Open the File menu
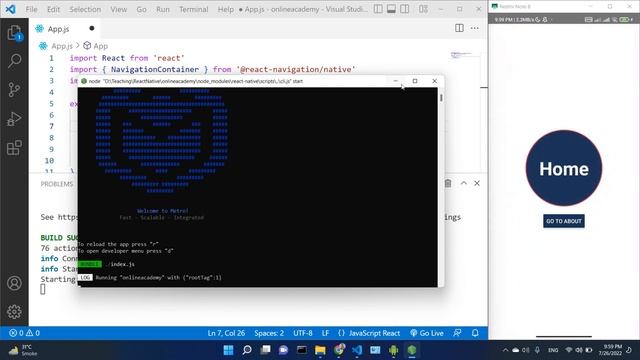This screenshot has width=640, height=360. (x=31, y=9)
